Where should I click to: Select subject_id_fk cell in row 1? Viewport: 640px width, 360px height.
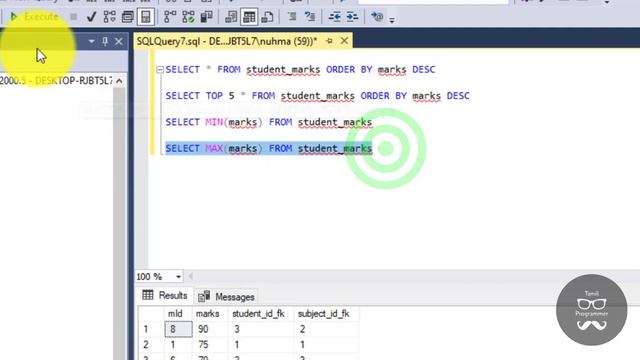[326, 329]
